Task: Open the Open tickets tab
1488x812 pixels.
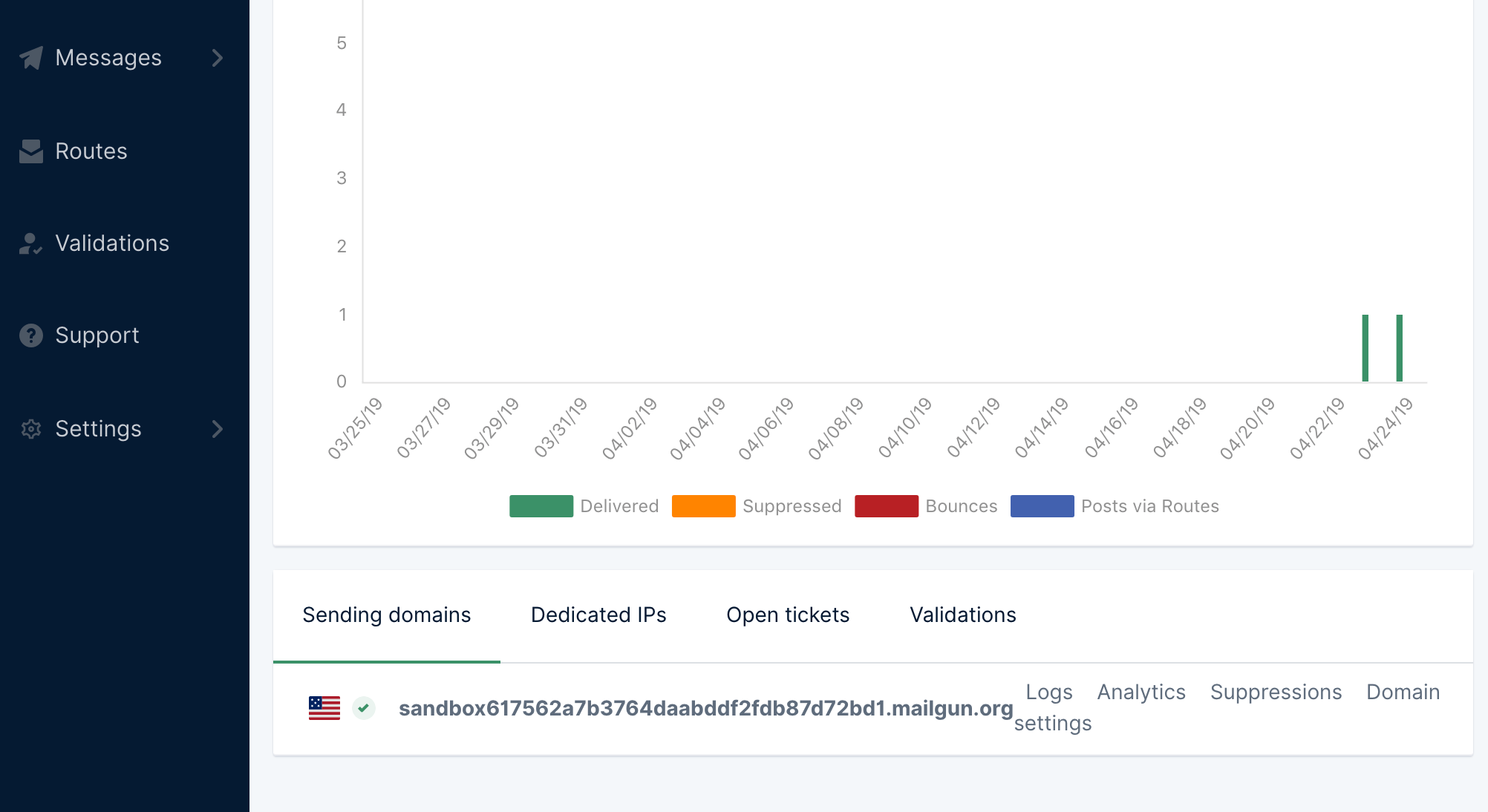Action: click(788, 615)
